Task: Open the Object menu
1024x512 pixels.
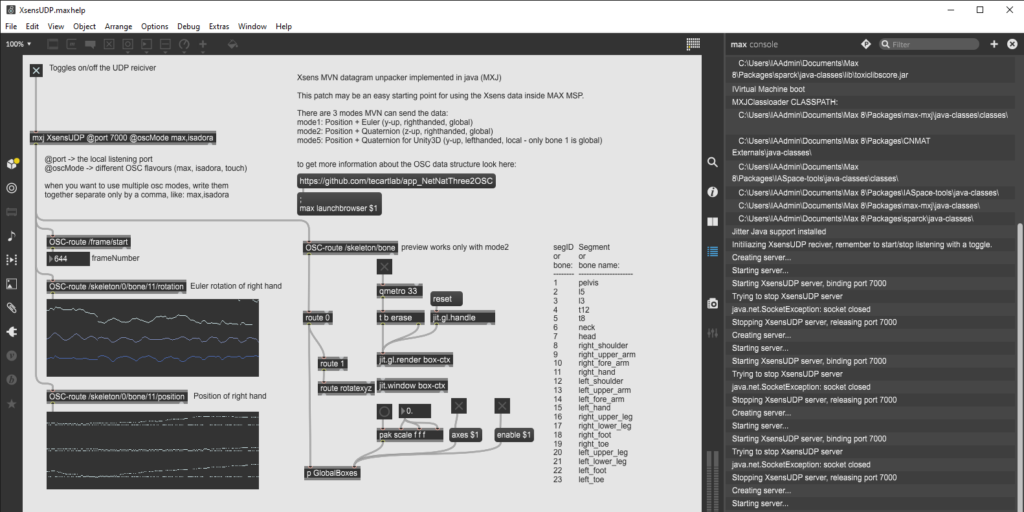Action: pyautogui.click(x=84, y=26)
